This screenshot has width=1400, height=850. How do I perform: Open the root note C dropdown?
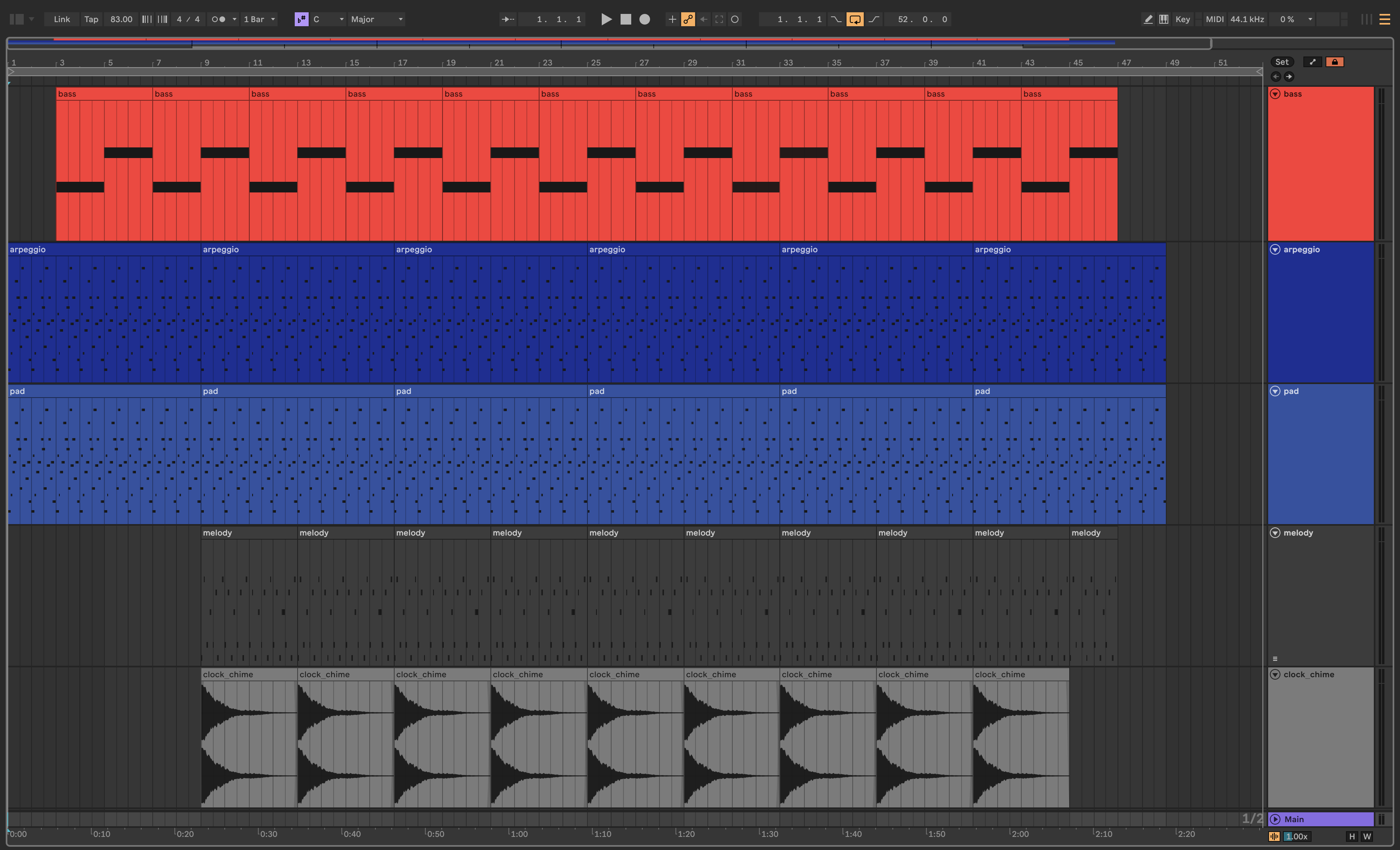point(328,19)
